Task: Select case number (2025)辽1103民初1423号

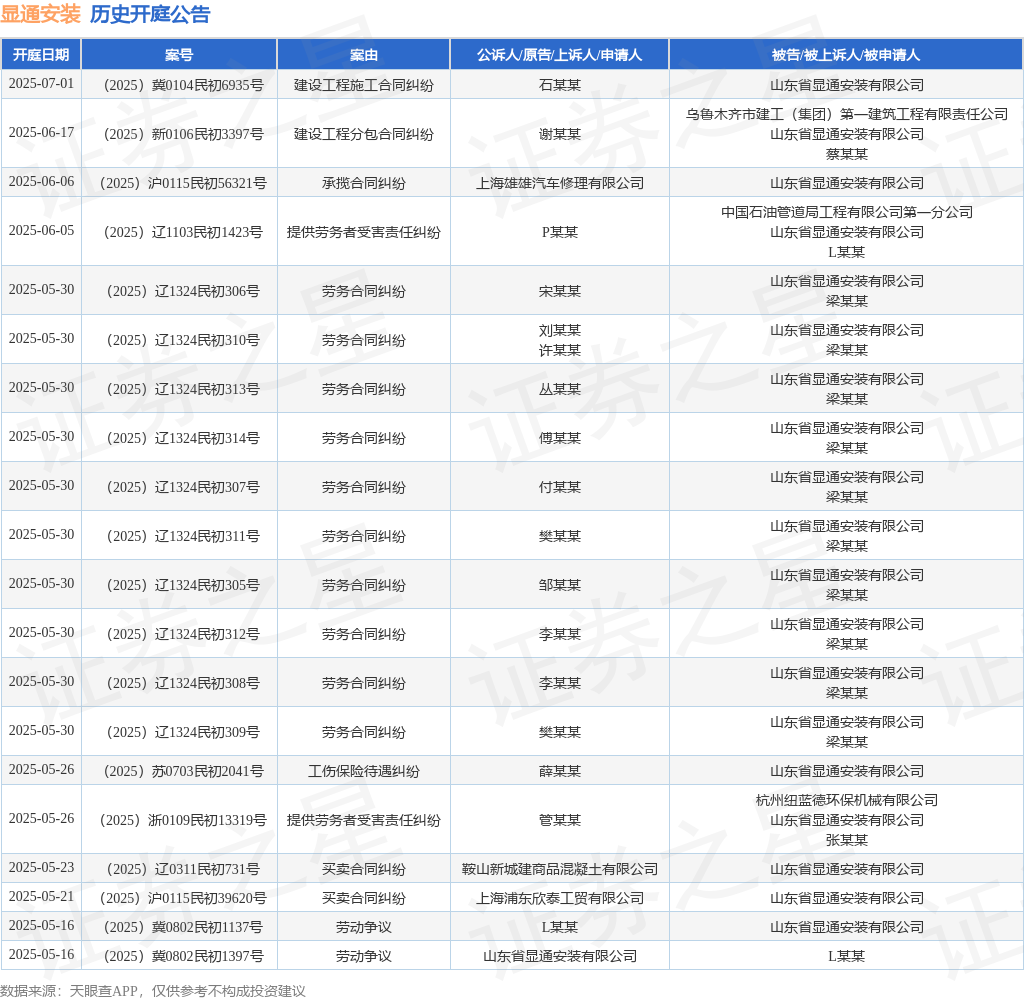Action: coord(183,232)
